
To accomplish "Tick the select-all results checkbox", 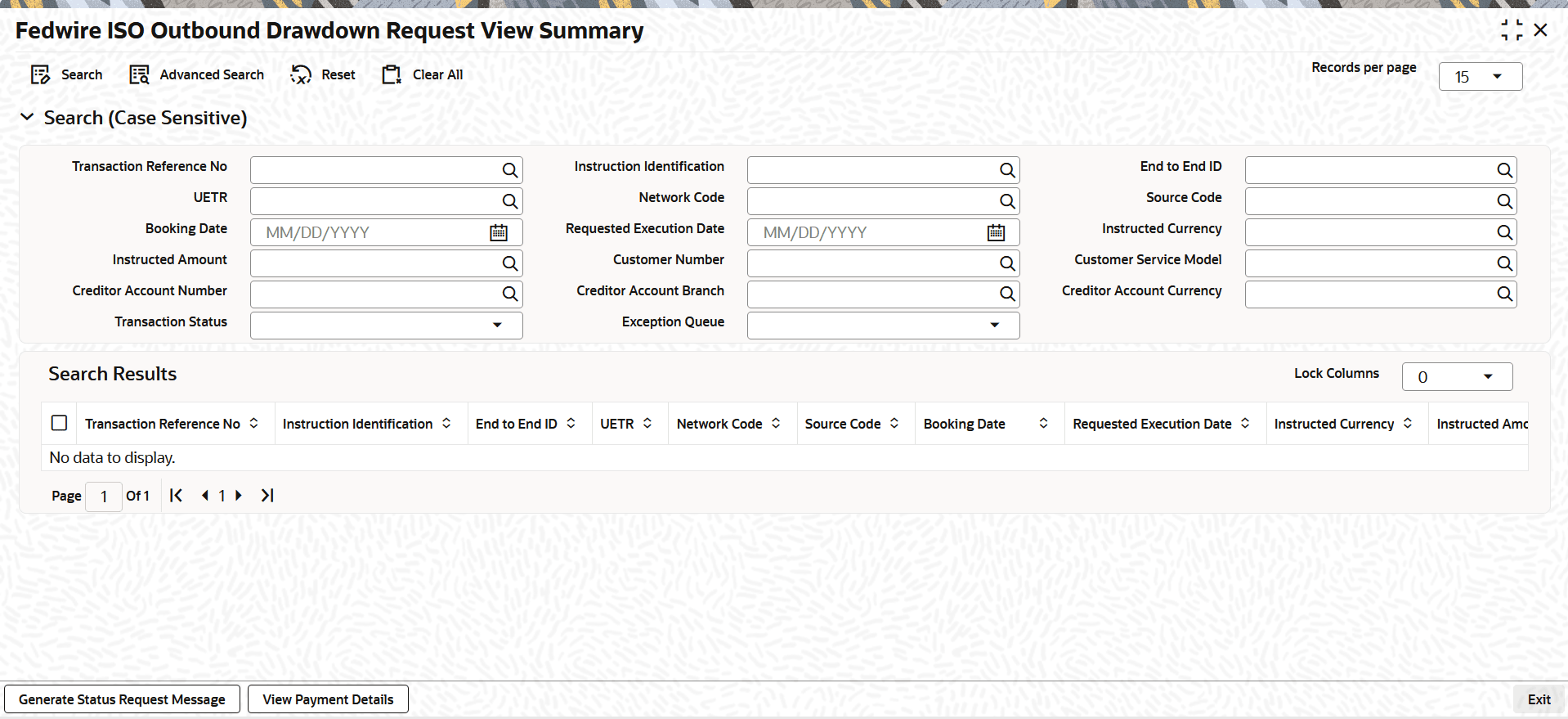I will 59,423.
